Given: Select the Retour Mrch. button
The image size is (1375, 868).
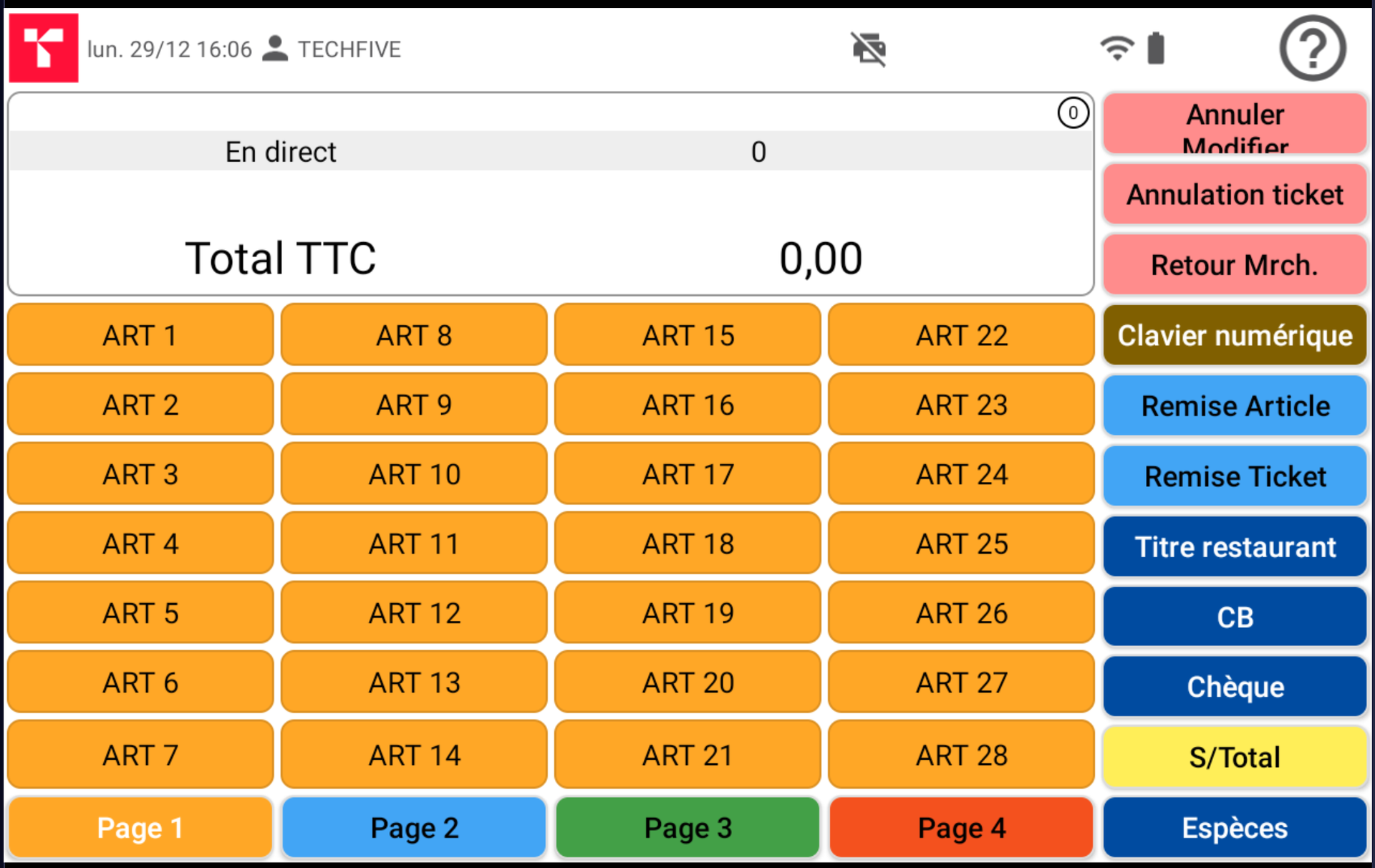Looking at the screenshot, I should pos(1235,265).
